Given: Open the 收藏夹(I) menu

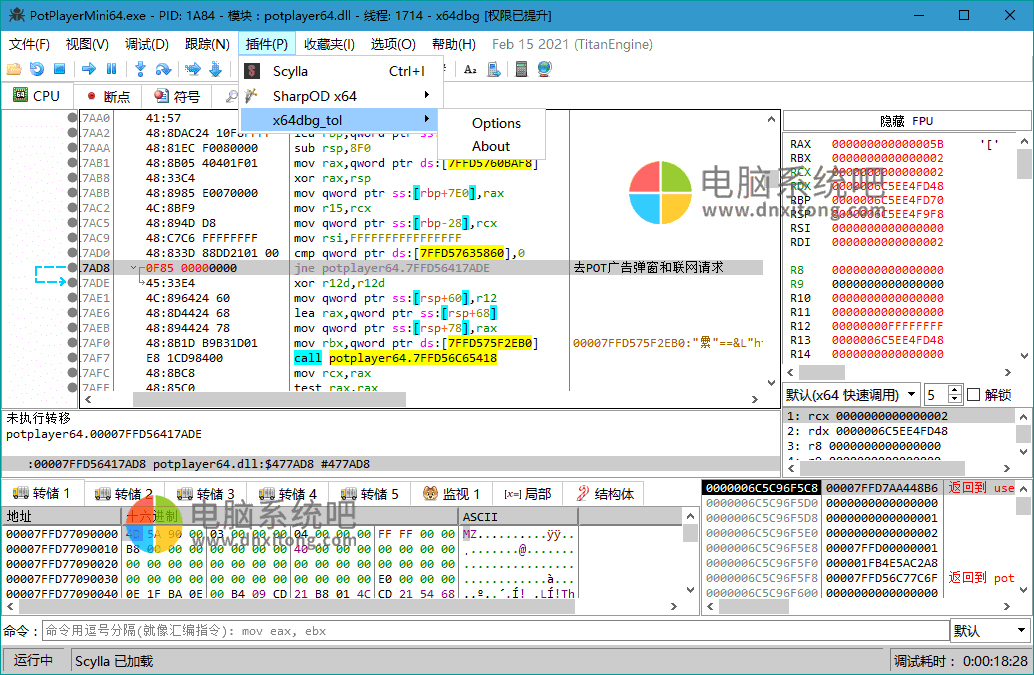Looking at the screenshot, I should [x=329, y=44].
